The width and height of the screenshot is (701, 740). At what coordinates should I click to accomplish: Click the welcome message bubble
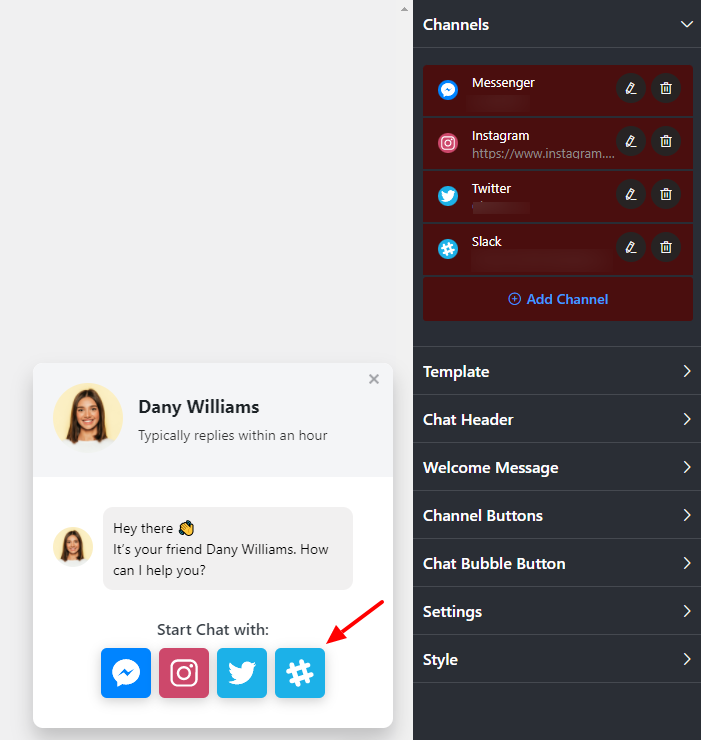(228, 548)
